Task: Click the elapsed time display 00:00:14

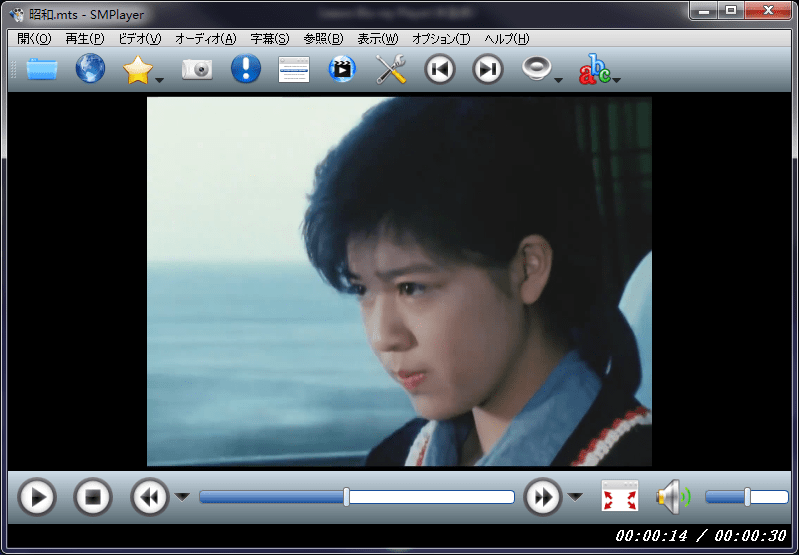Action: pos(651,536)
